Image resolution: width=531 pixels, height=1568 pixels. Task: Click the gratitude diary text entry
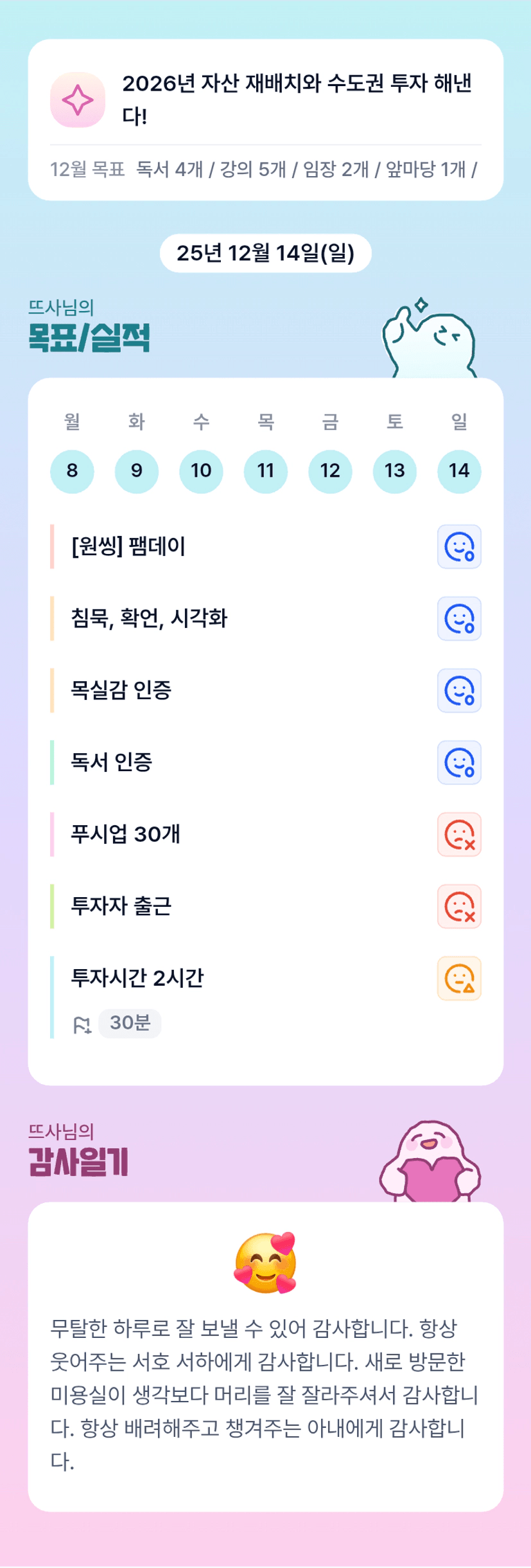pyautogui.click(x=264, y=1394)
